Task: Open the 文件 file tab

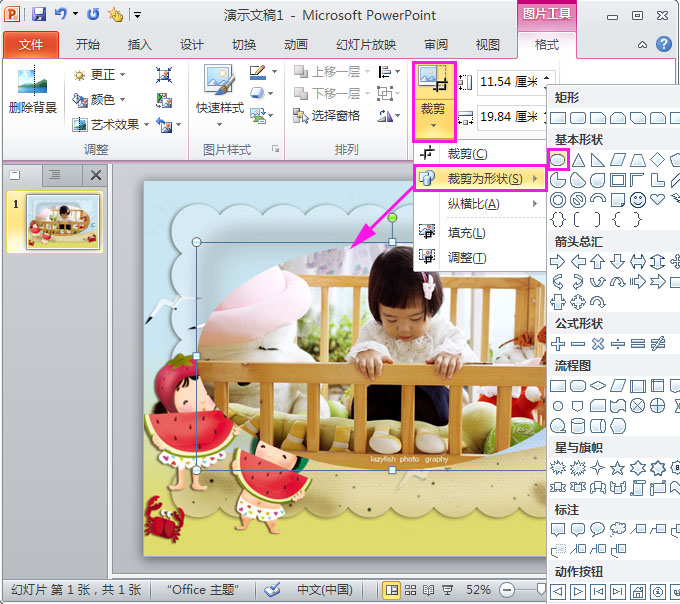Action: coord(31,44)
